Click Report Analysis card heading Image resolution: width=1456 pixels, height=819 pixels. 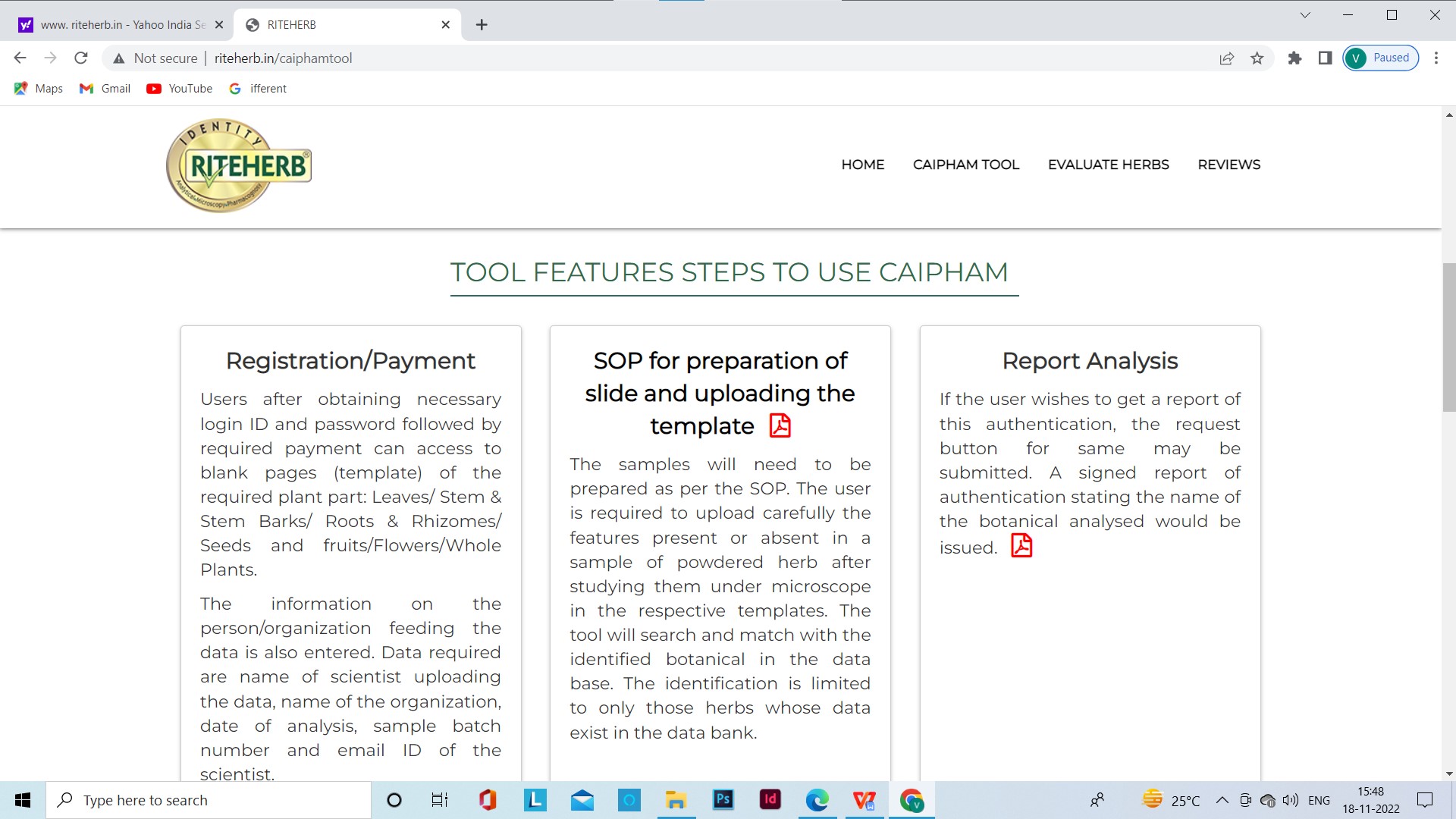(x=1090, y=361)
